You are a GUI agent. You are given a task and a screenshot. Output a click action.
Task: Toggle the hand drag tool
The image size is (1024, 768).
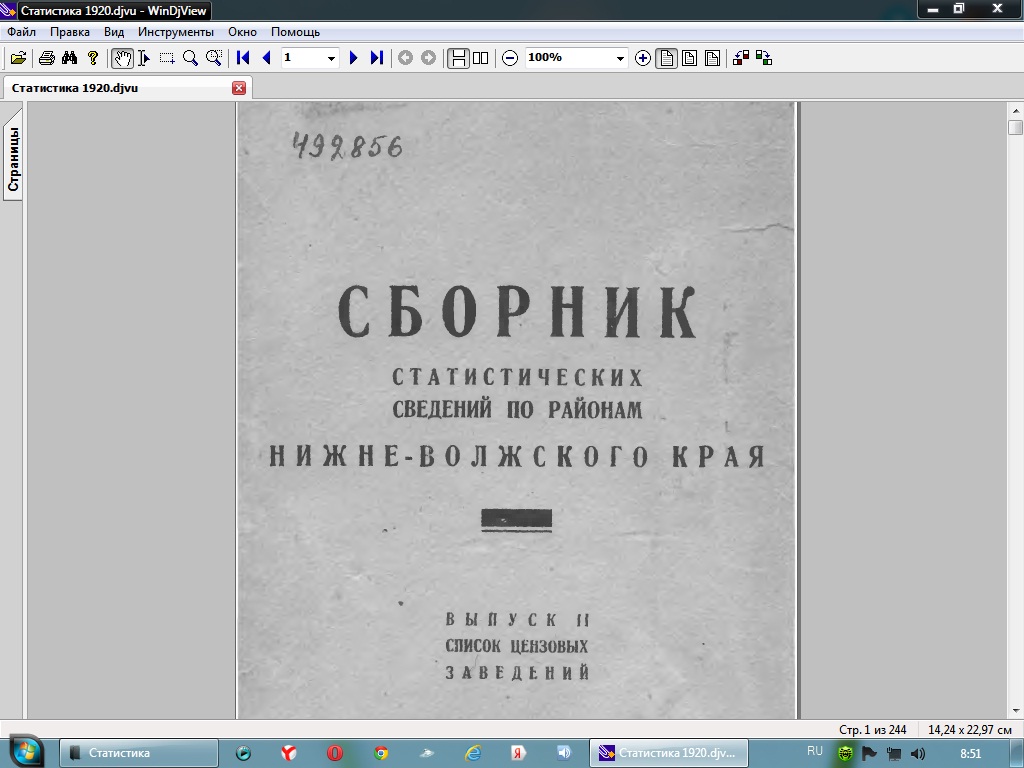pos(122,58)
